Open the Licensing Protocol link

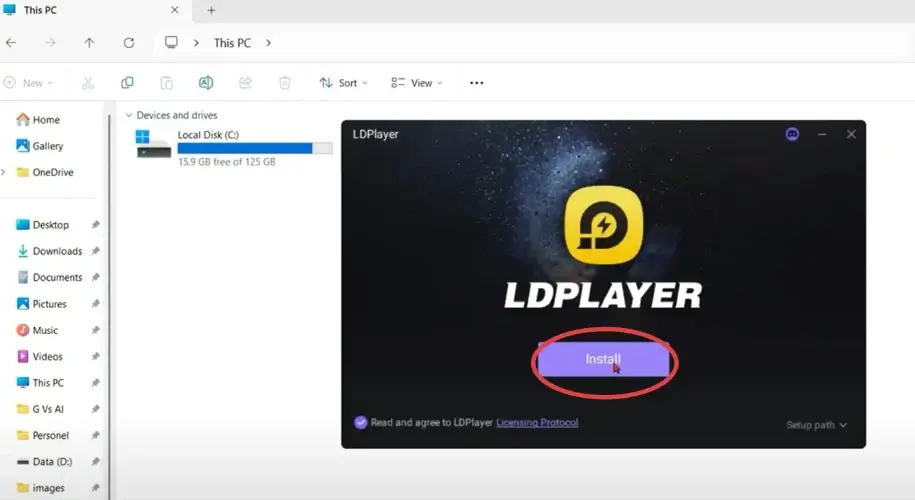click(x=537, y=423)
